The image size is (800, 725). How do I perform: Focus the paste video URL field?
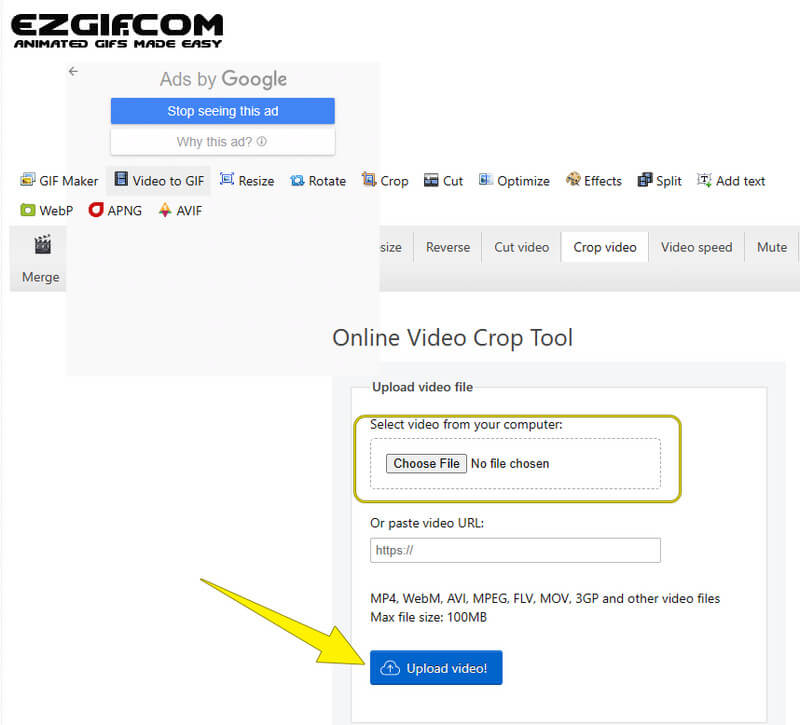515,550
